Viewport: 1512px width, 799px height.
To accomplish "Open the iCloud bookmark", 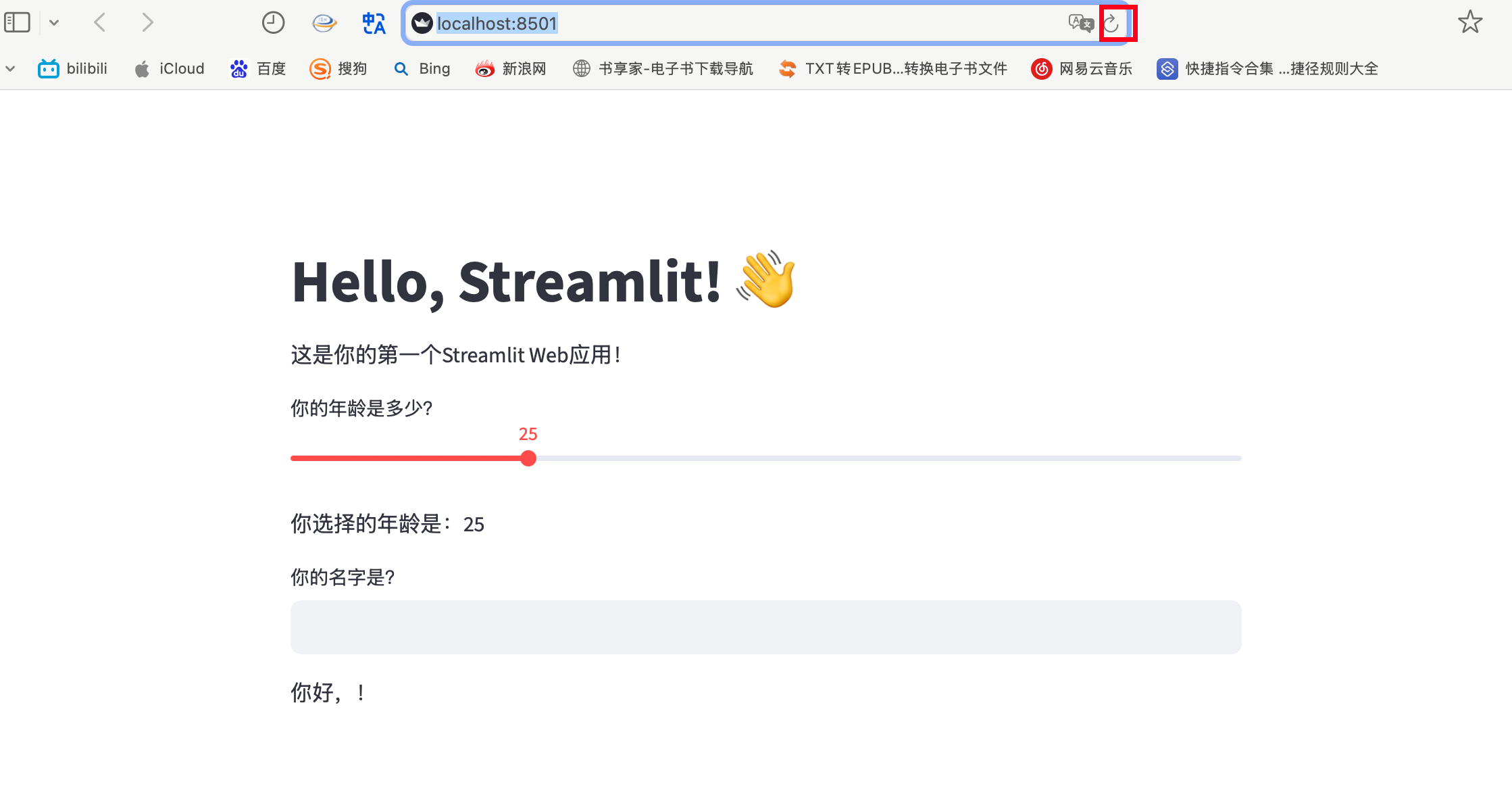I will click(x=168, y=68).
